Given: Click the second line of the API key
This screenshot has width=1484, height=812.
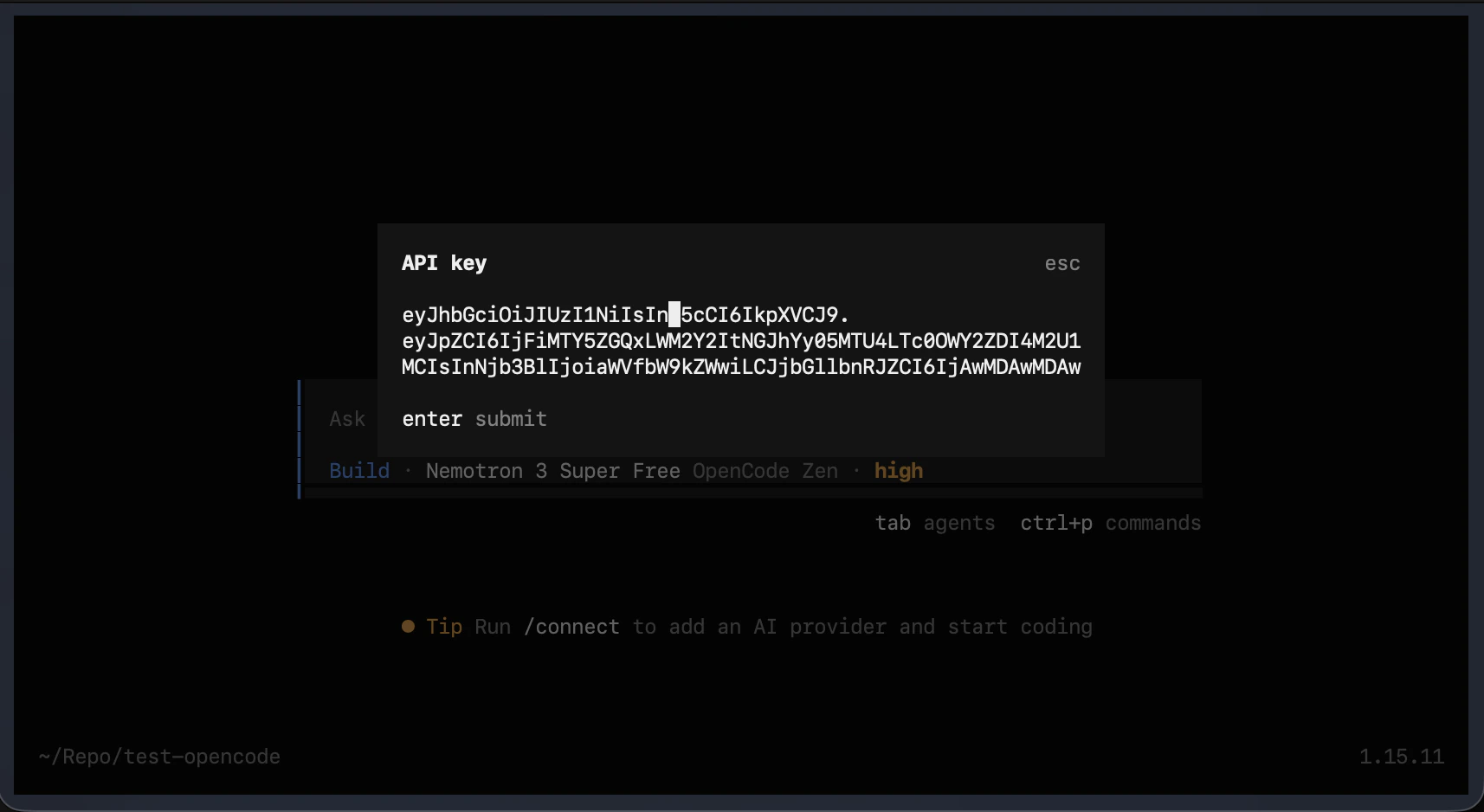Looking at the screenshot, I should (741, 341).
